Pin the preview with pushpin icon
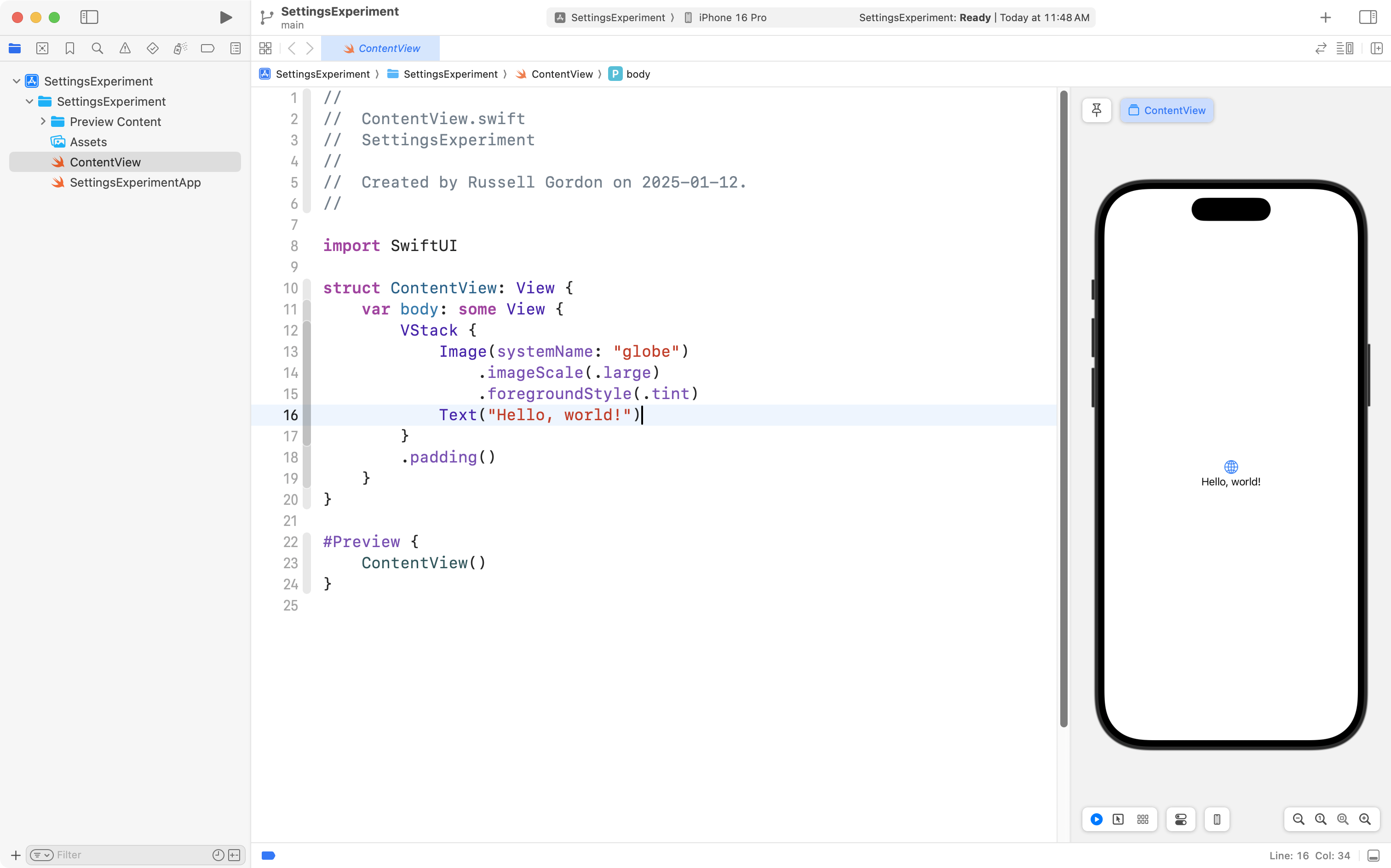1391x868 pixels. [x=1096, y=110]
